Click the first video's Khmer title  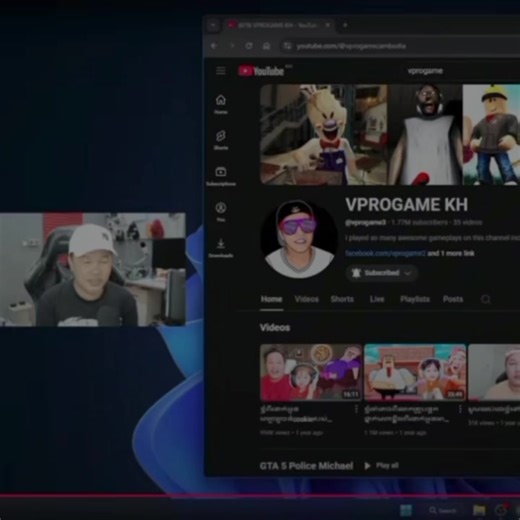click(296, 414)
